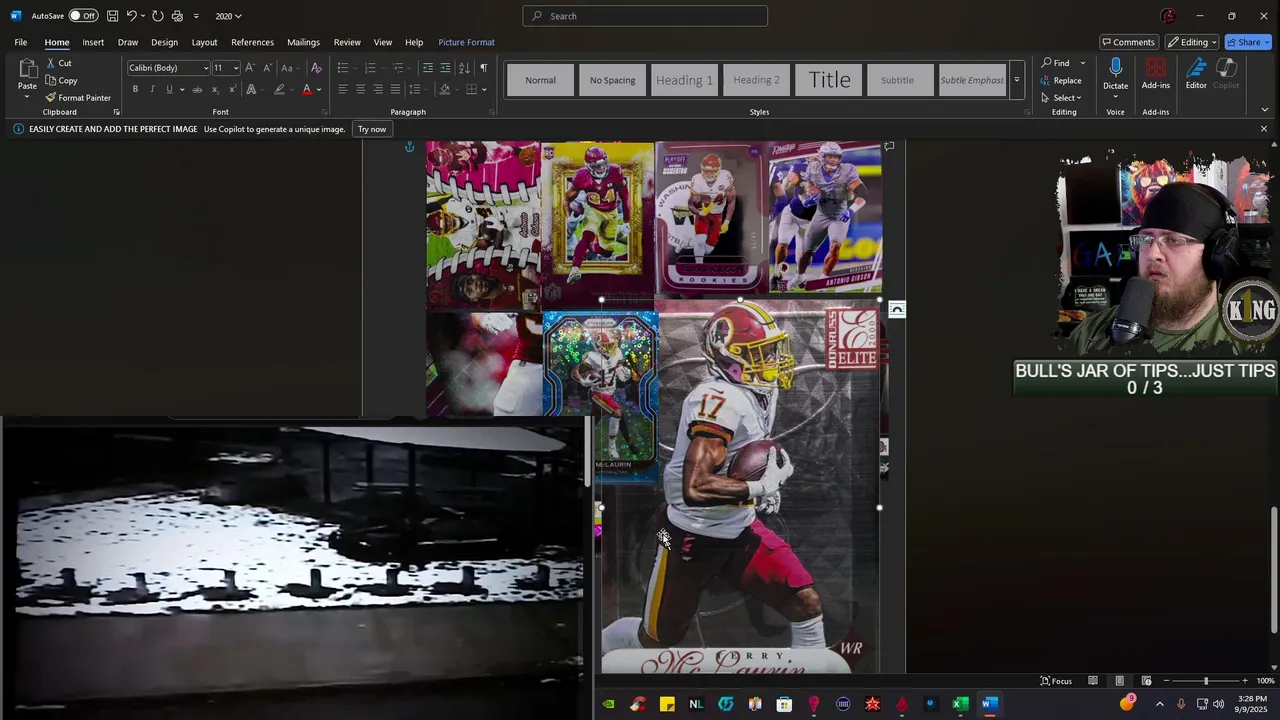Click the title bar Search box
The width and height of the screenshot is (1280, 720).
pyautogui.click(x=645, y=16)
